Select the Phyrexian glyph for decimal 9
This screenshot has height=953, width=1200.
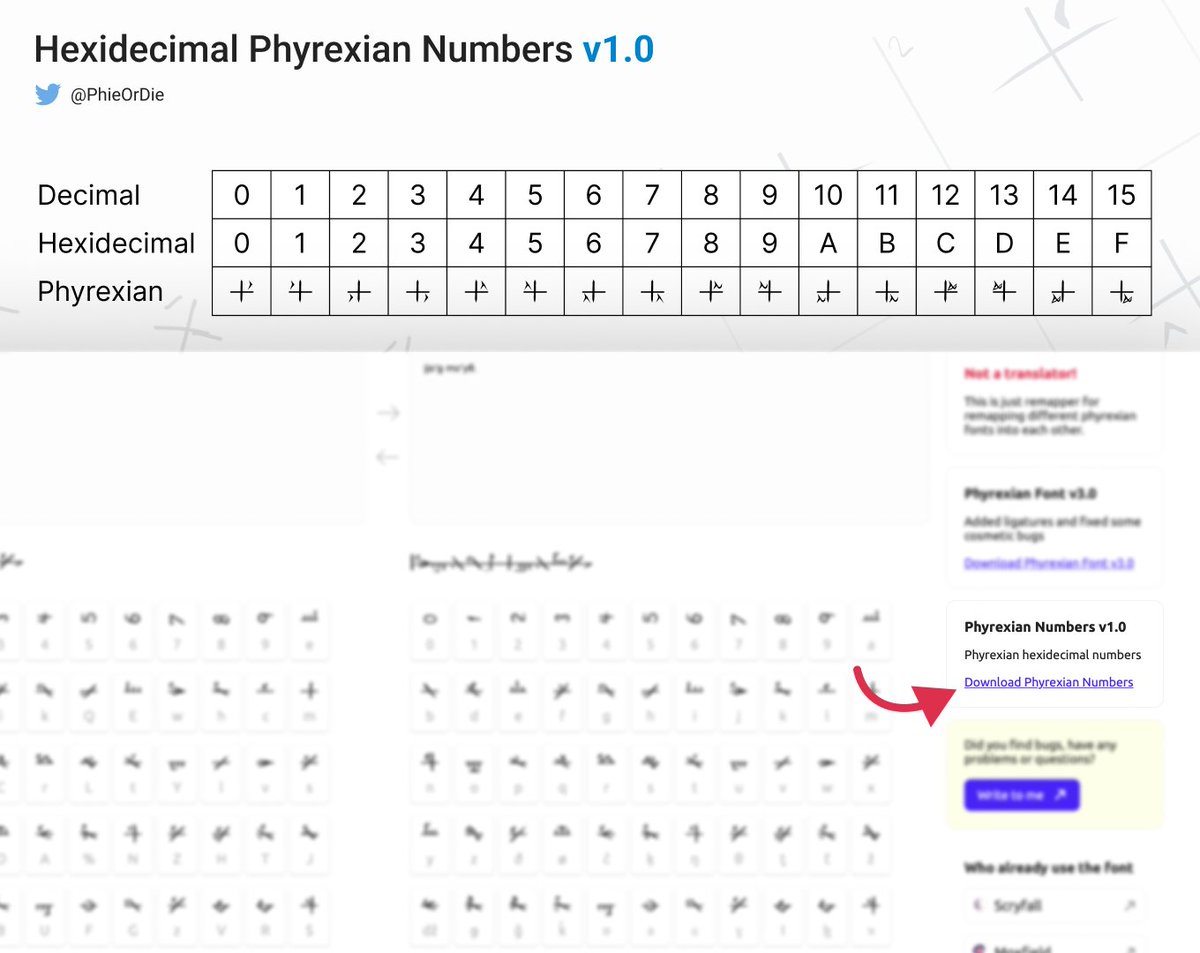point(769,291)
